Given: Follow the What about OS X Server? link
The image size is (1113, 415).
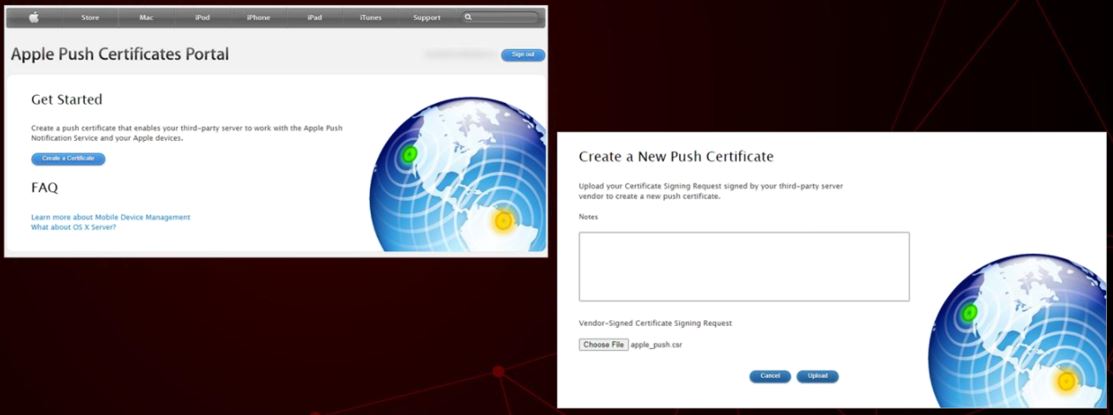Looking at the screenshot, I should [73, 227].
